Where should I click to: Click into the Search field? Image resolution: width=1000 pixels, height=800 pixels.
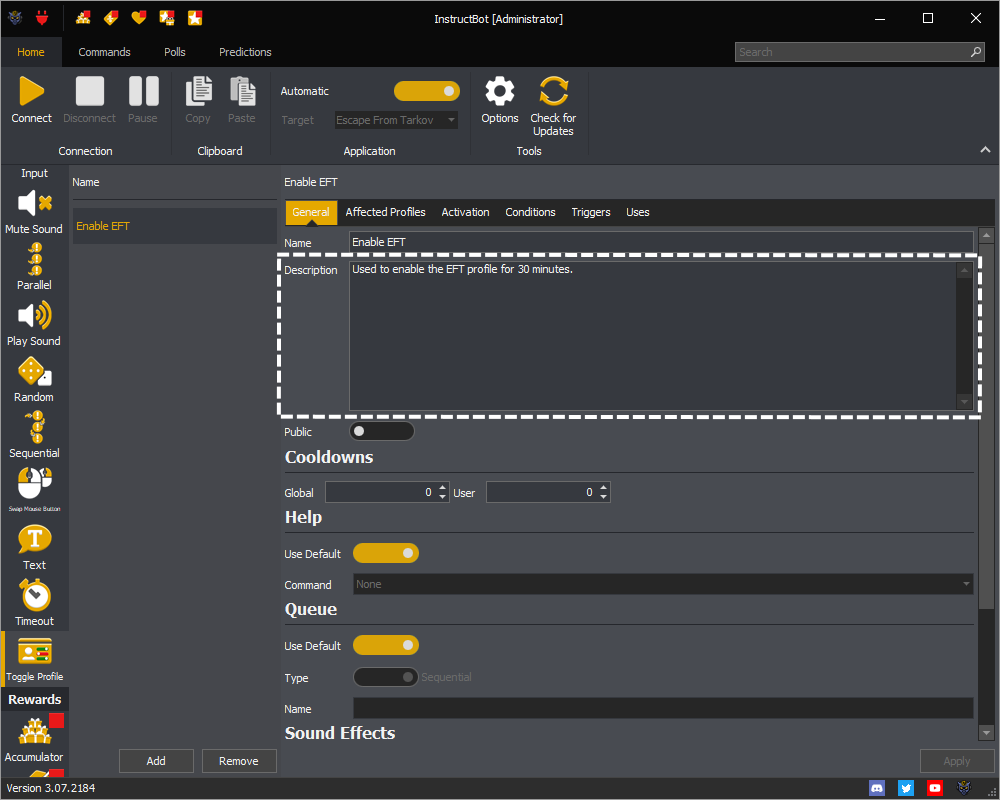(x=850, y=52)
